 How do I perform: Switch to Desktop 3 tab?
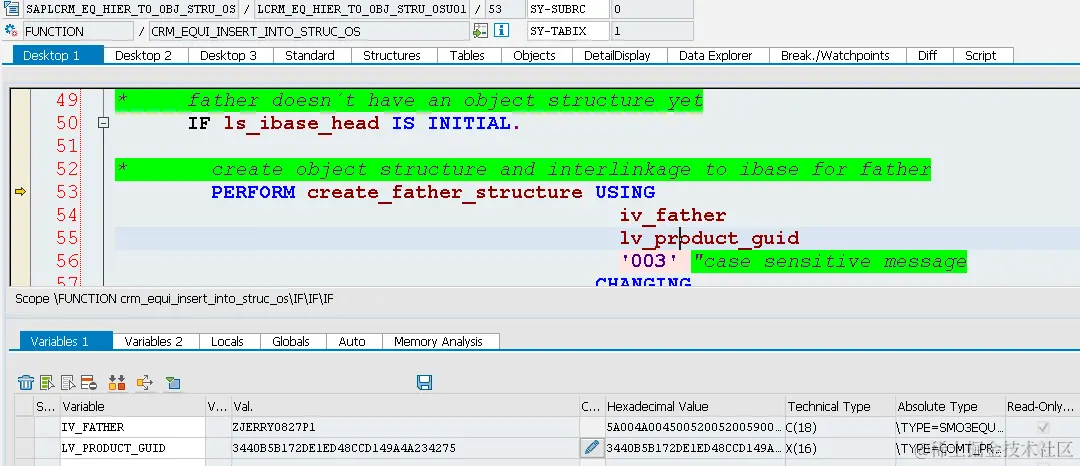coord(229,56)
